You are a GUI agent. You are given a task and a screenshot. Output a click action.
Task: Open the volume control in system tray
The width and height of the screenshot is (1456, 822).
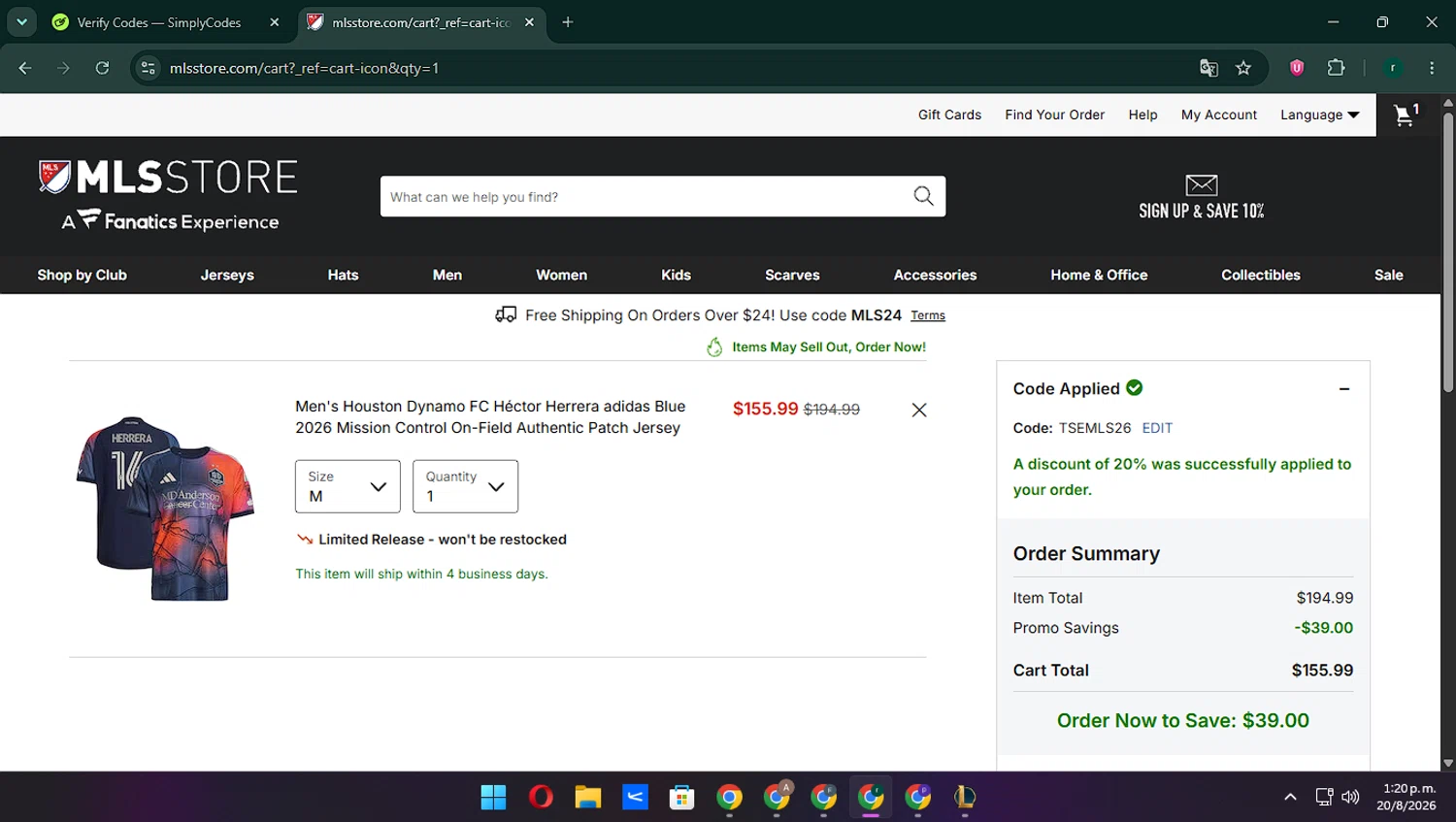[1350, 797]
